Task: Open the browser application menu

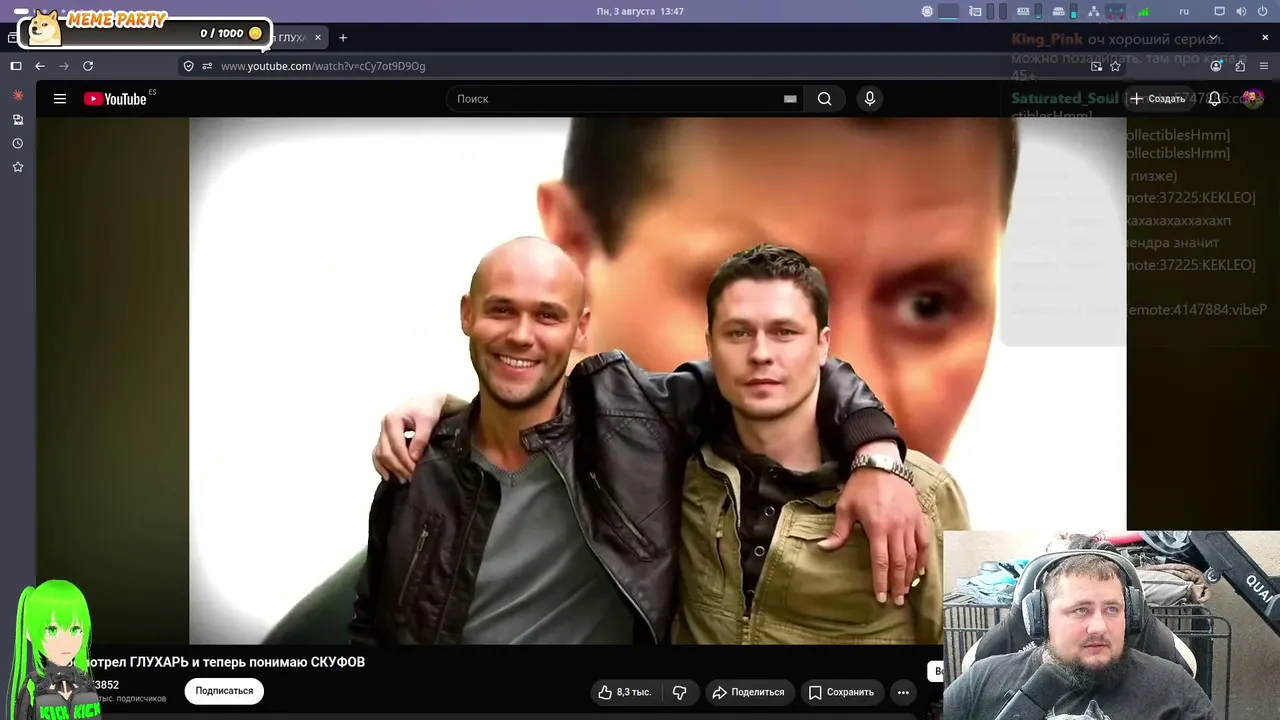Action: point(1264,66)
